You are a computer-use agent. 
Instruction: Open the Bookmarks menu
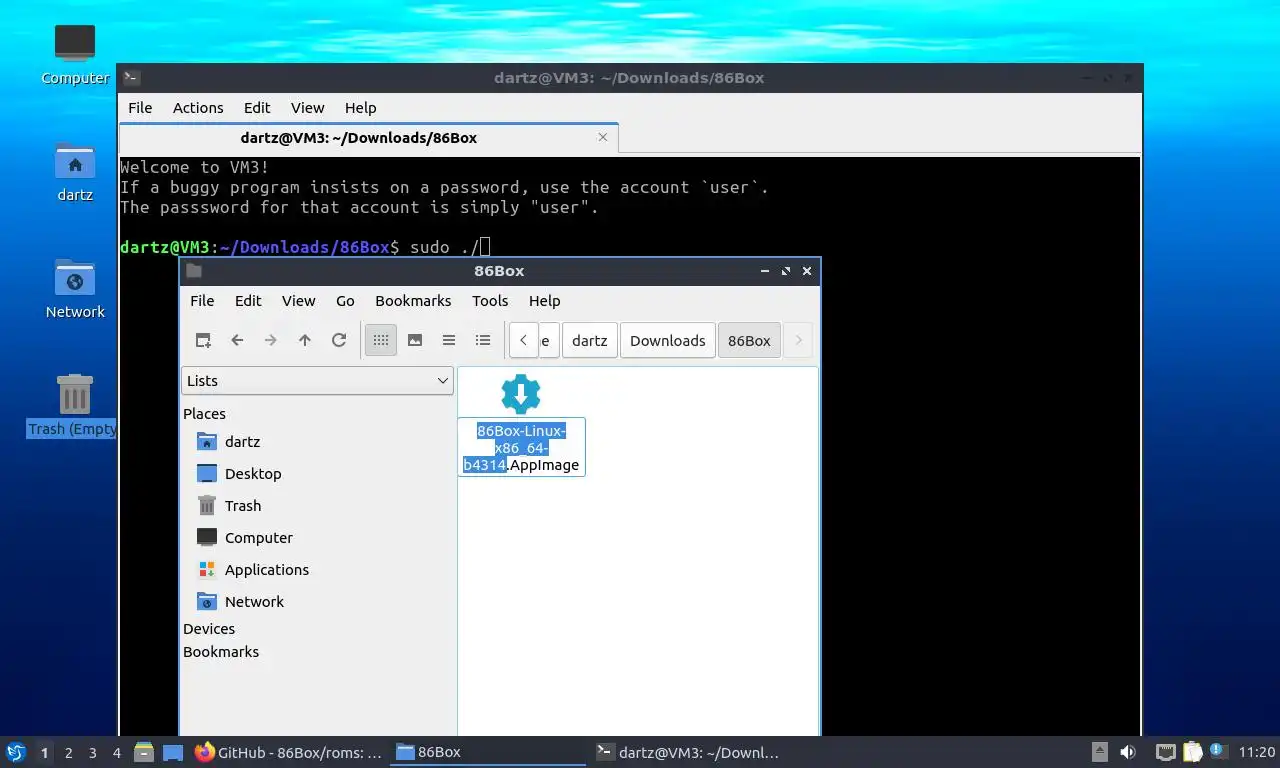click(413, 300)
